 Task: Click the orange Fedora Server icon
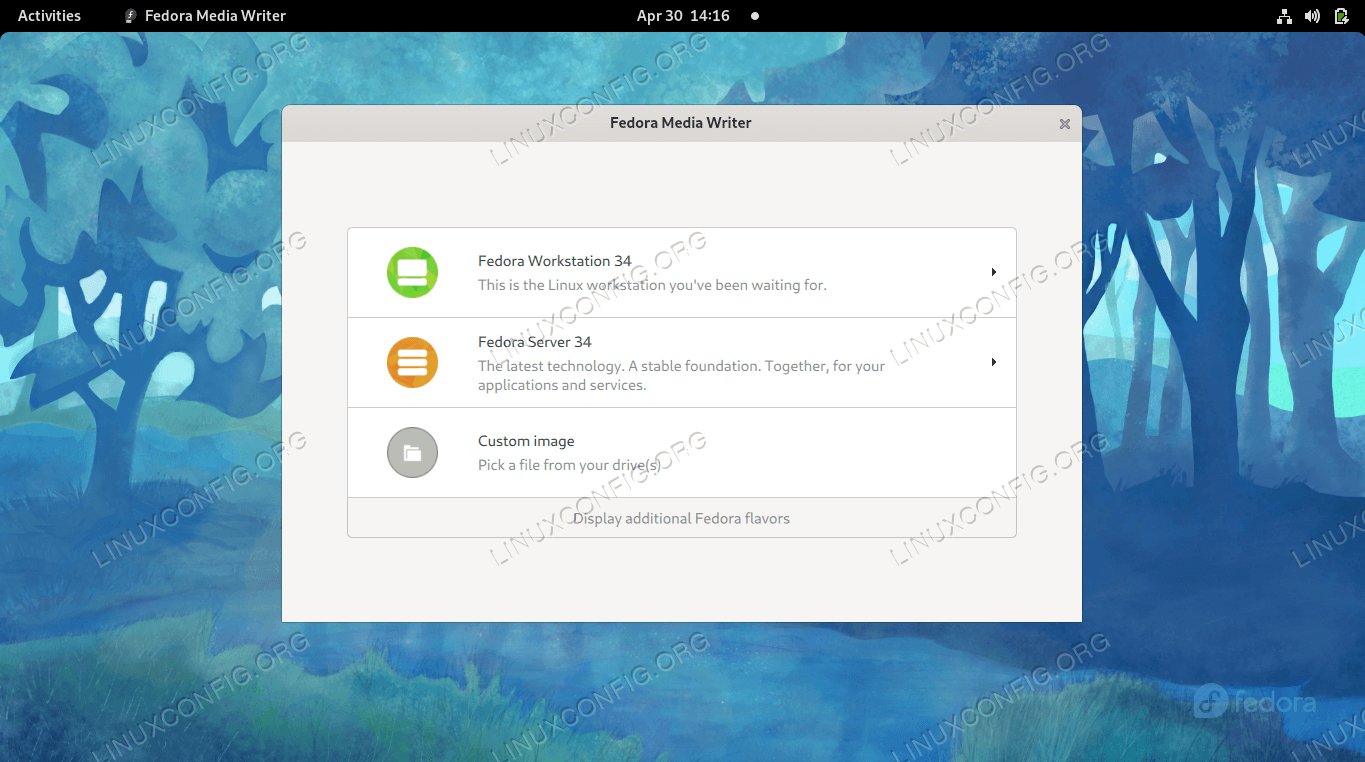tap(412, 362)
